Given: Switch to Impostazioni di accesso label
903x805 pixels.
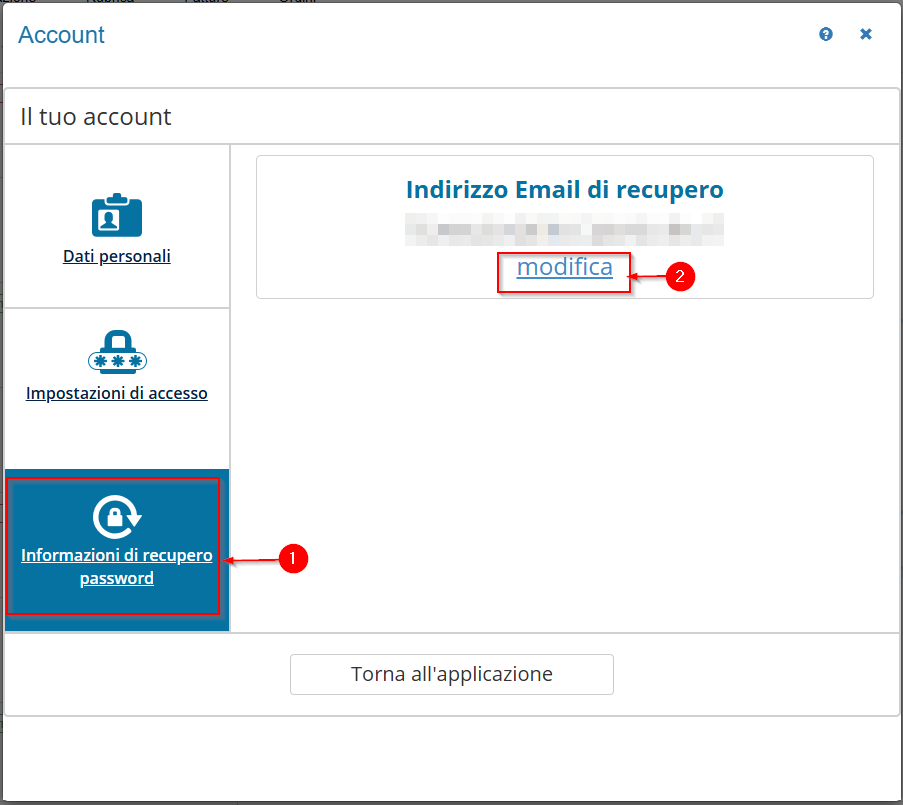Looking at the screenshot, I should [x=117, y=393].
